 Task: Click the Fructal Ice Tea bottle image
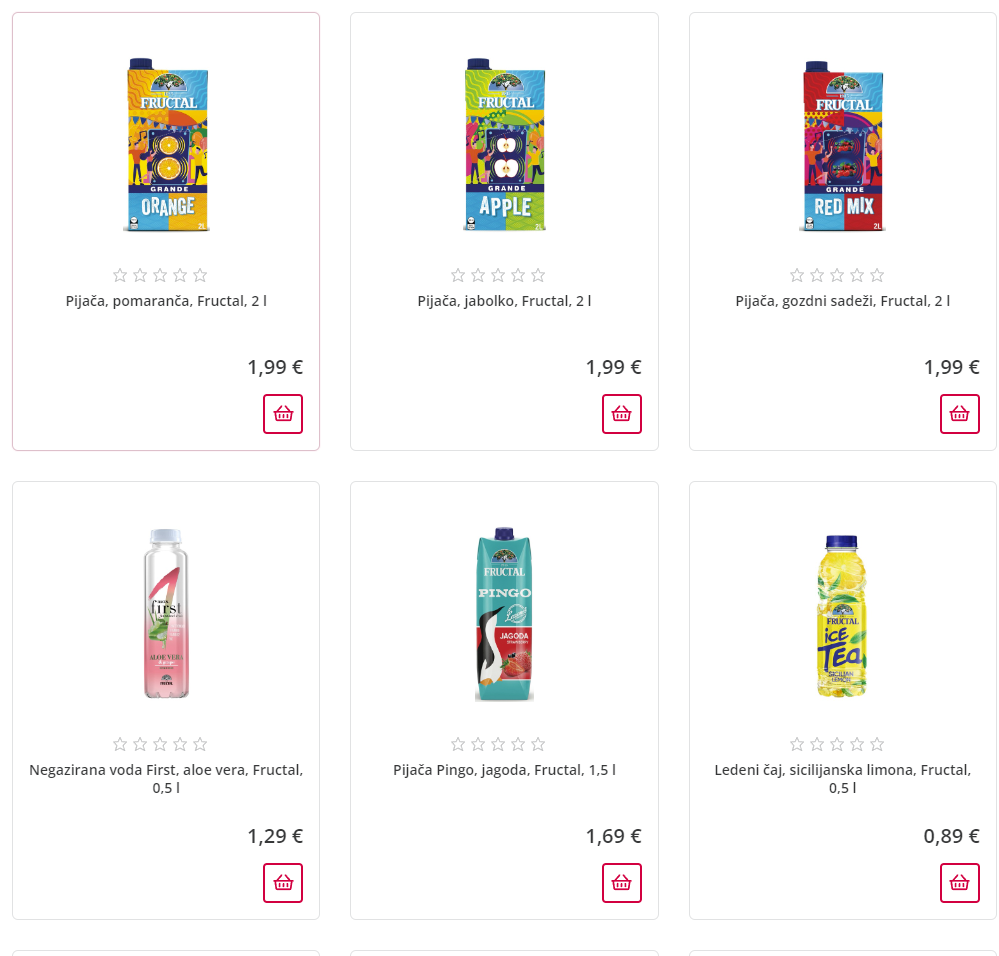coord(842,615)
